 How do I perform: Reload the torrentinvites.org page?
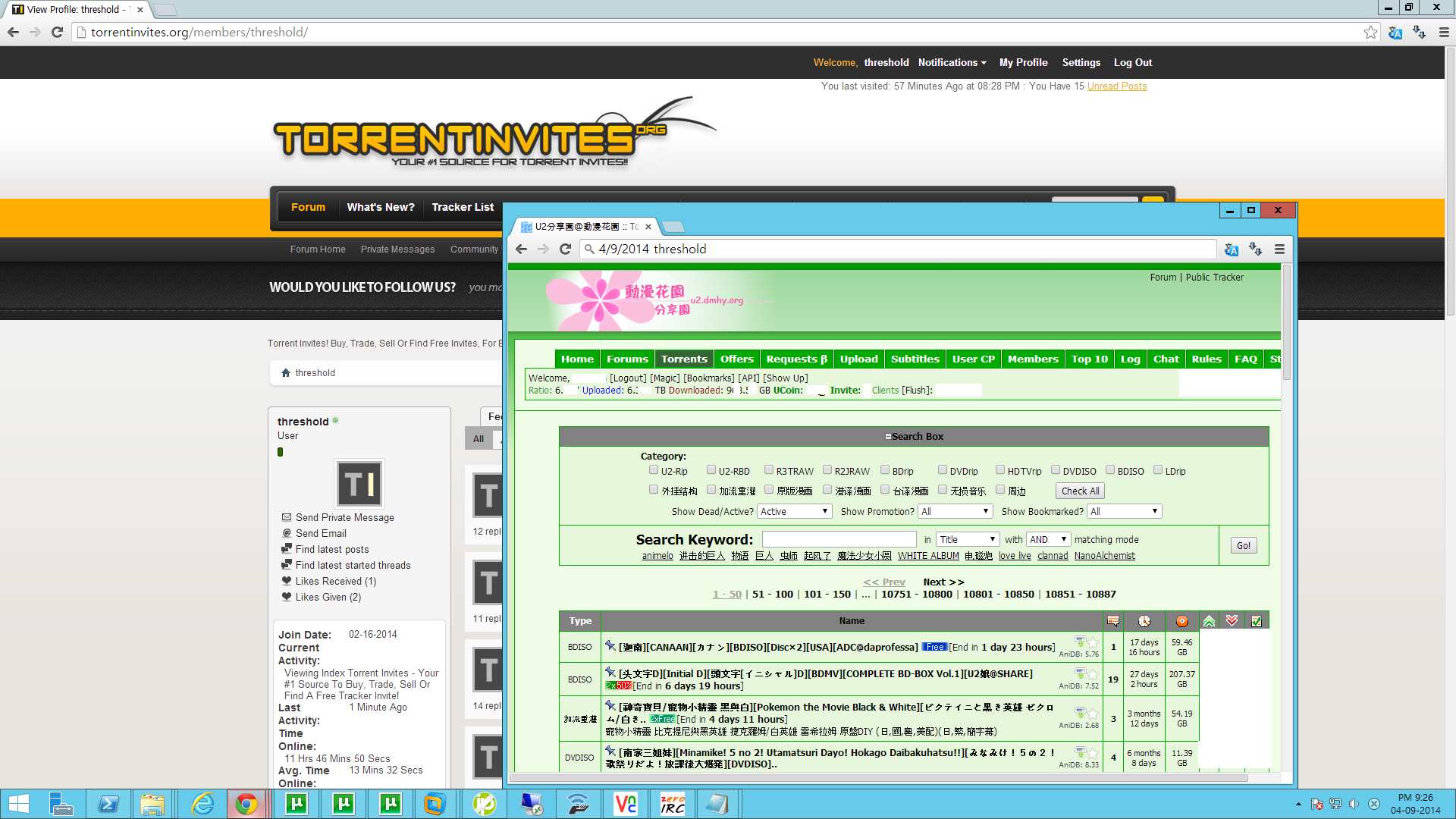pos(57,33)
